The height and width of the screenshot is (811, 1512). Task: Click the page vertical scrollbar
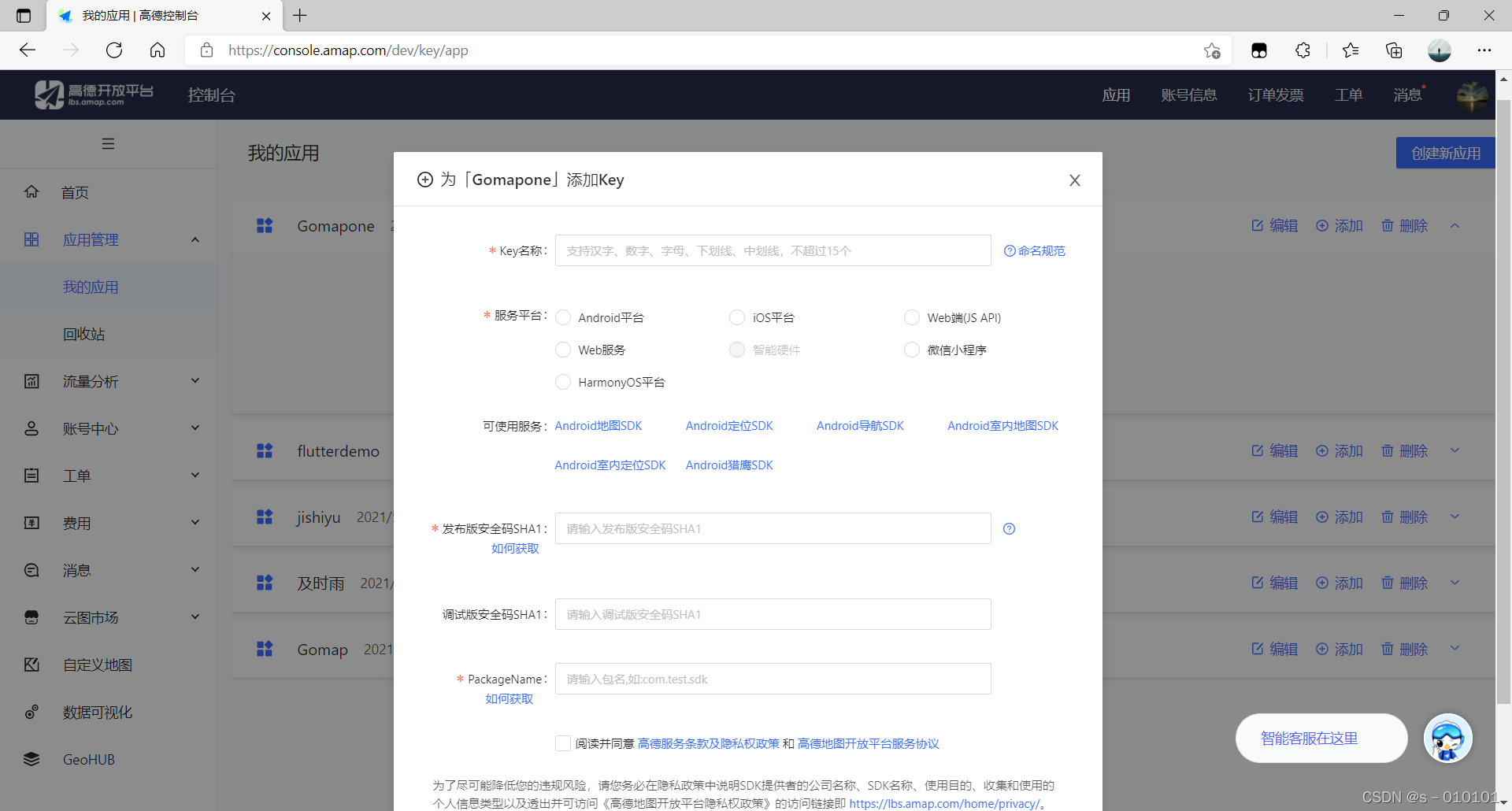(1503, 402)
